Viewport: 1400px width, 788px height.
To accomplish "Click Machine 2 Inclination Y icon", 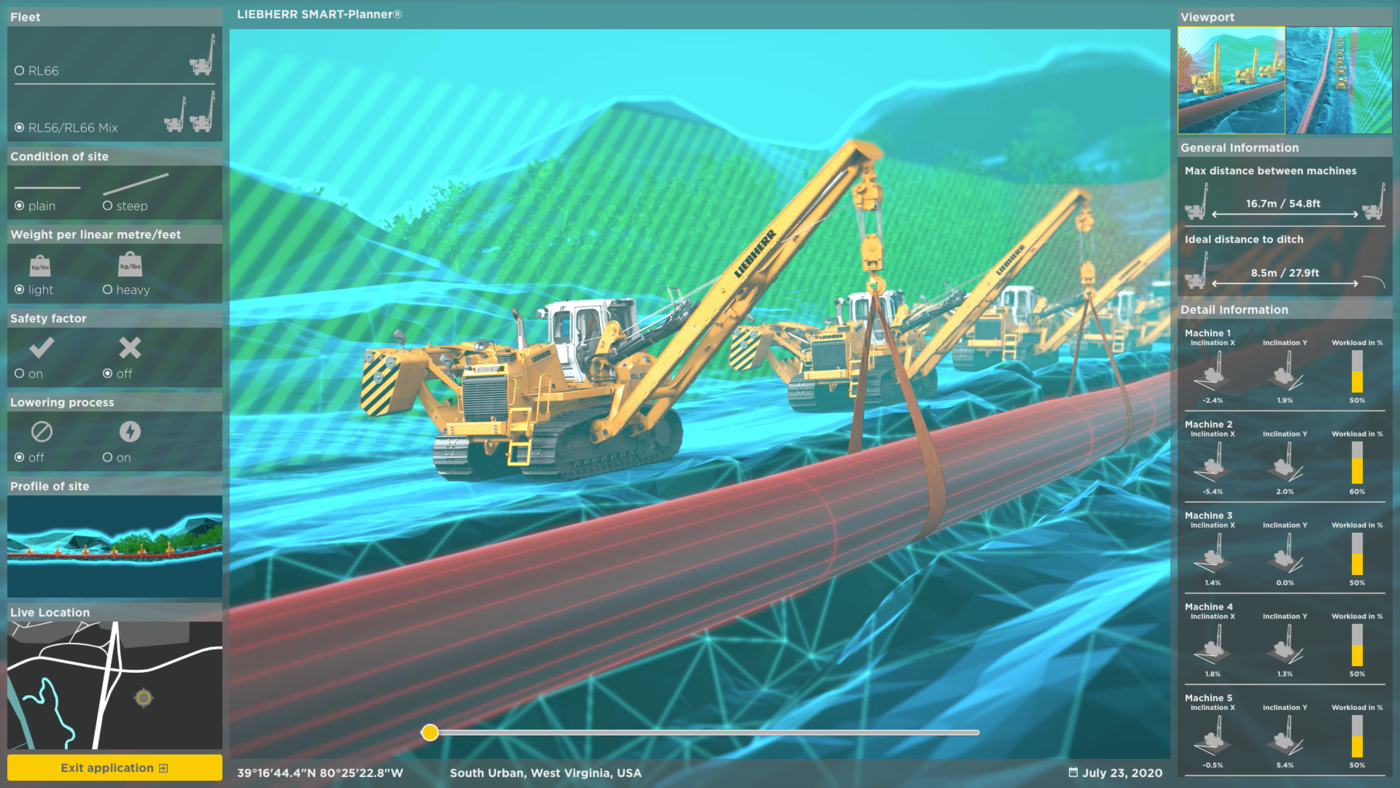I will [1285, 463].
